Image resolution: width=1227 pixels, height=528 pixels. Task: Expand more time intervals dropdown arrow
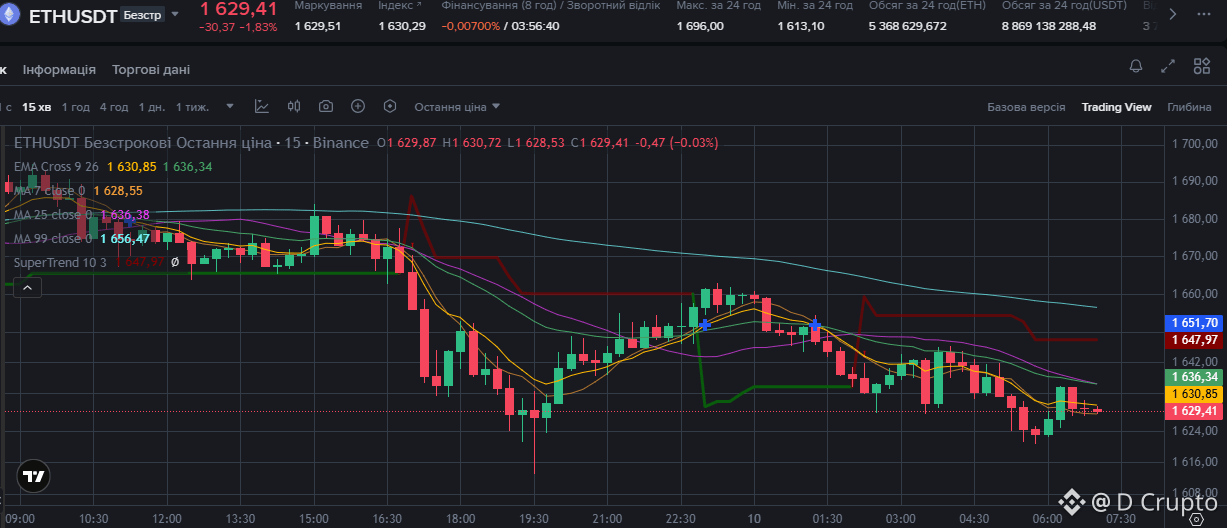coord(230,106)
